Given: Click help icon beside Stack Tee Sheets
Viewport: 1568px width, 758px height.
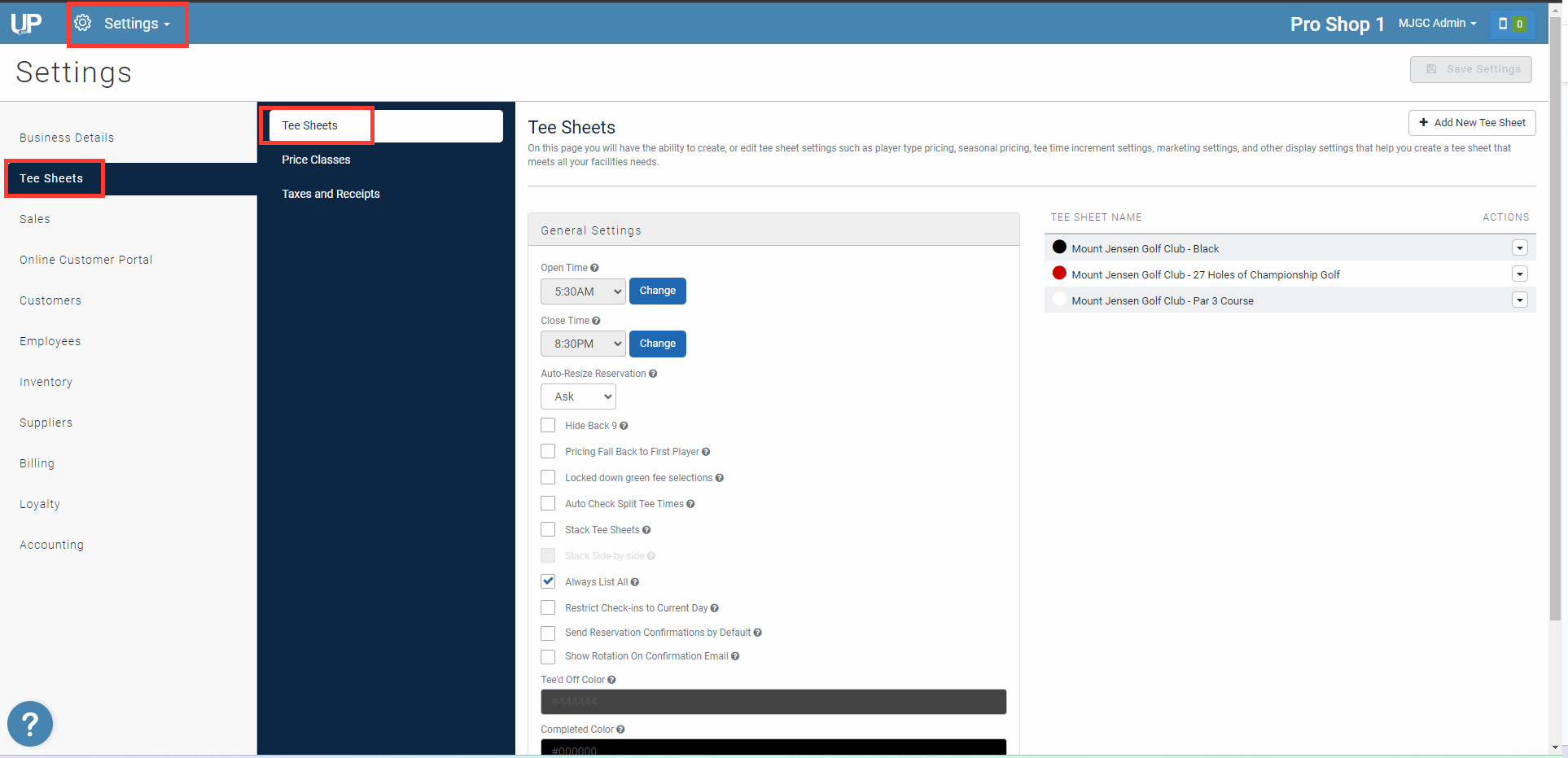Looking at the screenshot, I should 646,530.
